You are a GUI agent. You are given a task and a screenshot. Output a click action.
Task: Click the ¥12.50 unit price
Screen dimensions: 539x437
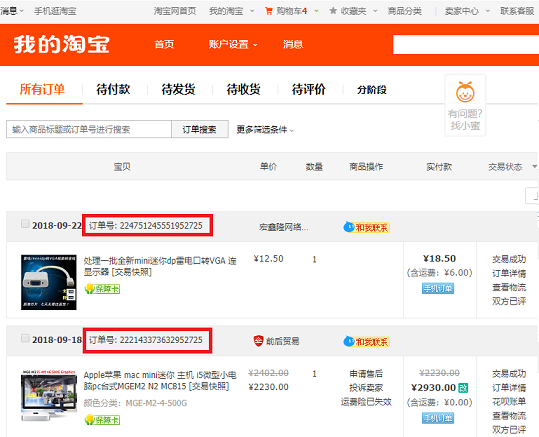[x=268, y=259]
